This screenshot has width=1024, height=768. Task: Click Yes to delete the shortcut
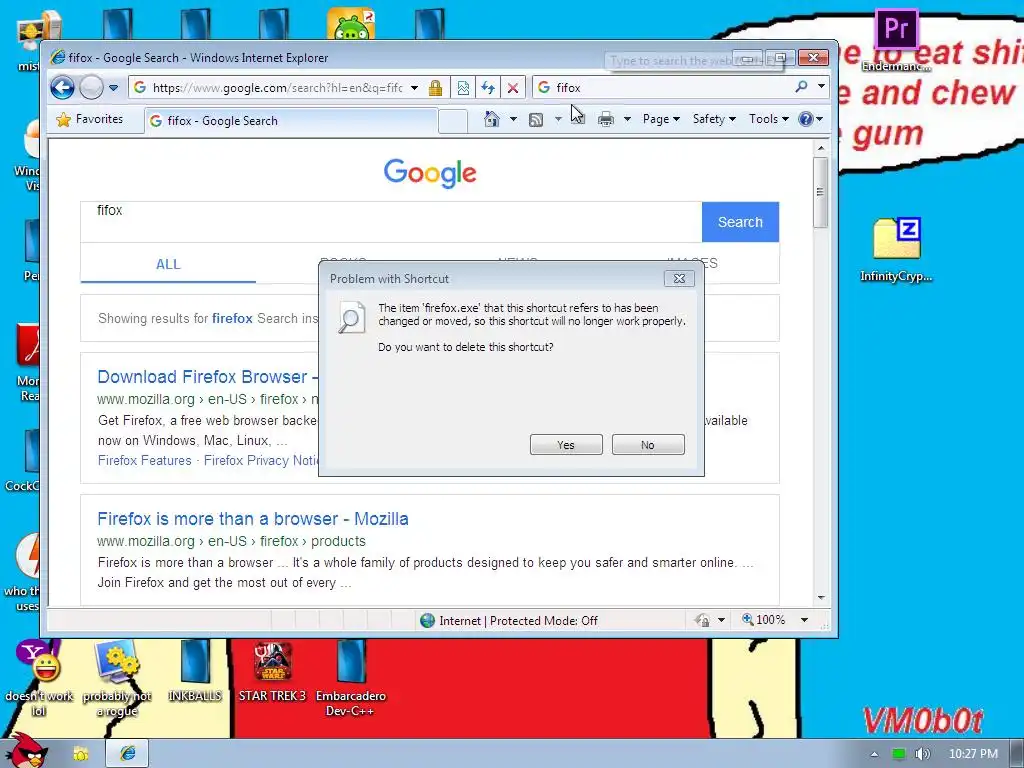coord(566,445)
